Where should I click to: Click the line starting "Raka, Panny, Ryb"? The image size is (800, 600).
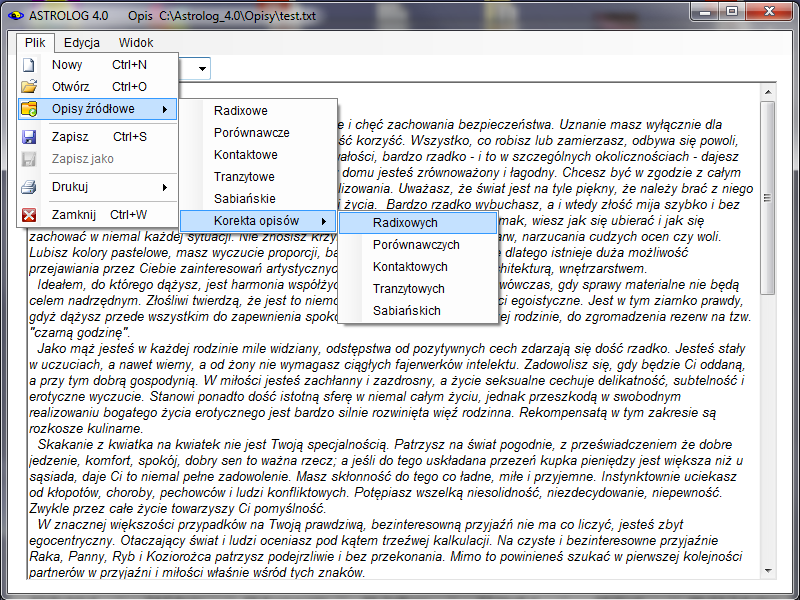pyautogui.click(x=385, y=556)
